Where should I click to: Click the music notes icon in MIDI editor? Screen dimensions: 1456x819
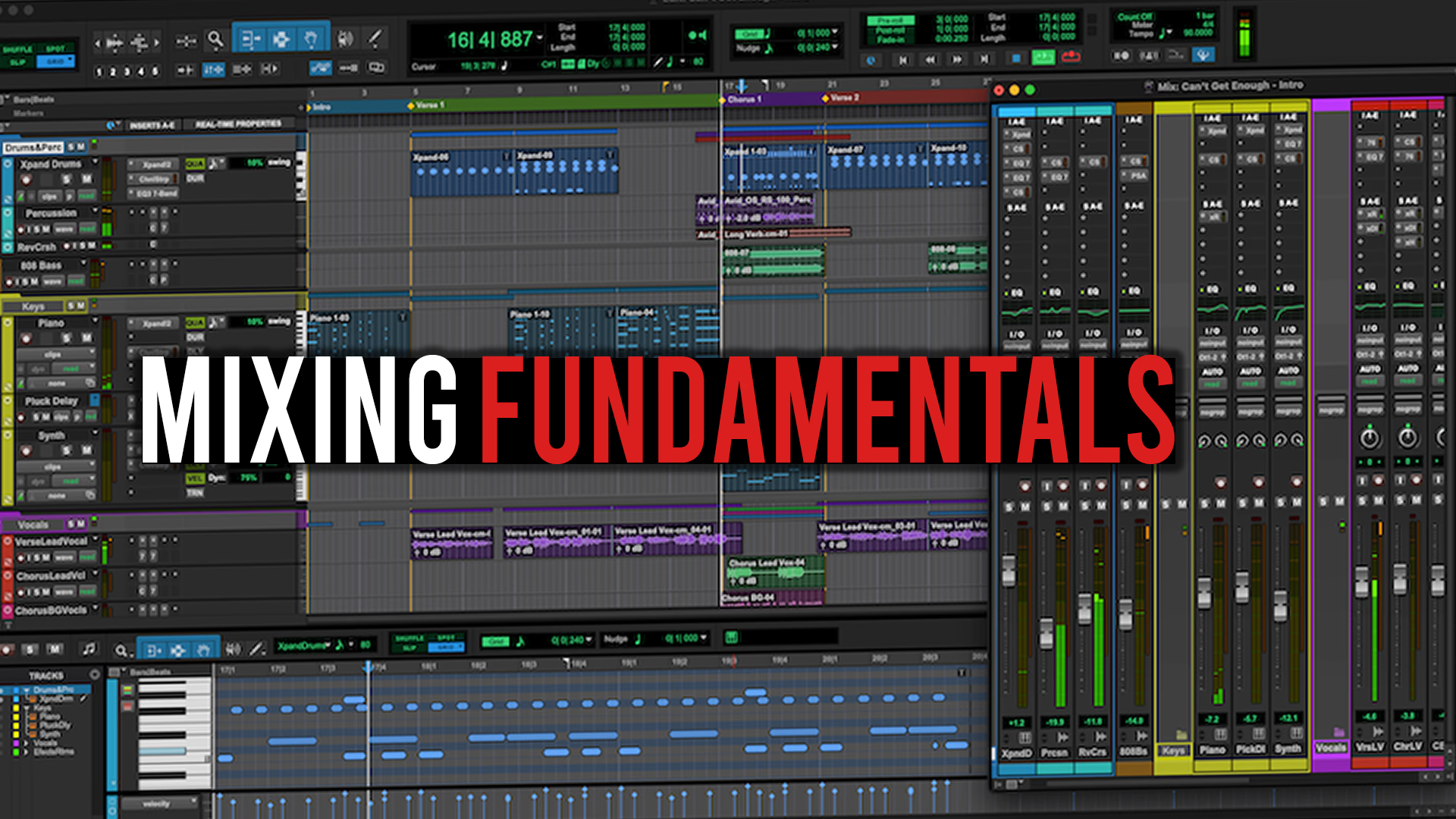[89, 649]
